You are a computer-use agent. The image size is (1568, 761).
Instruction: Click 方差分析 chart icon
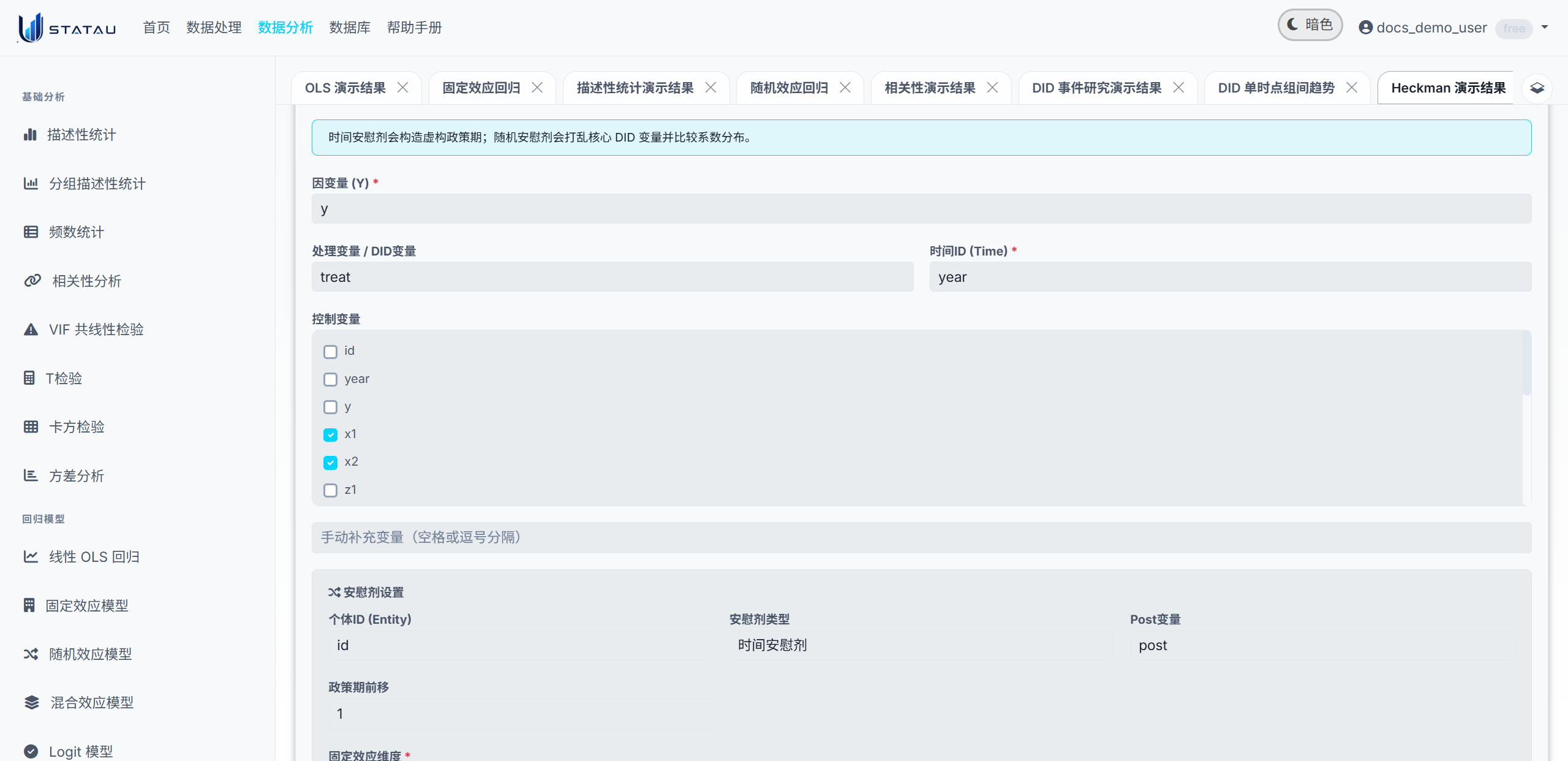(x=31, y=475)
